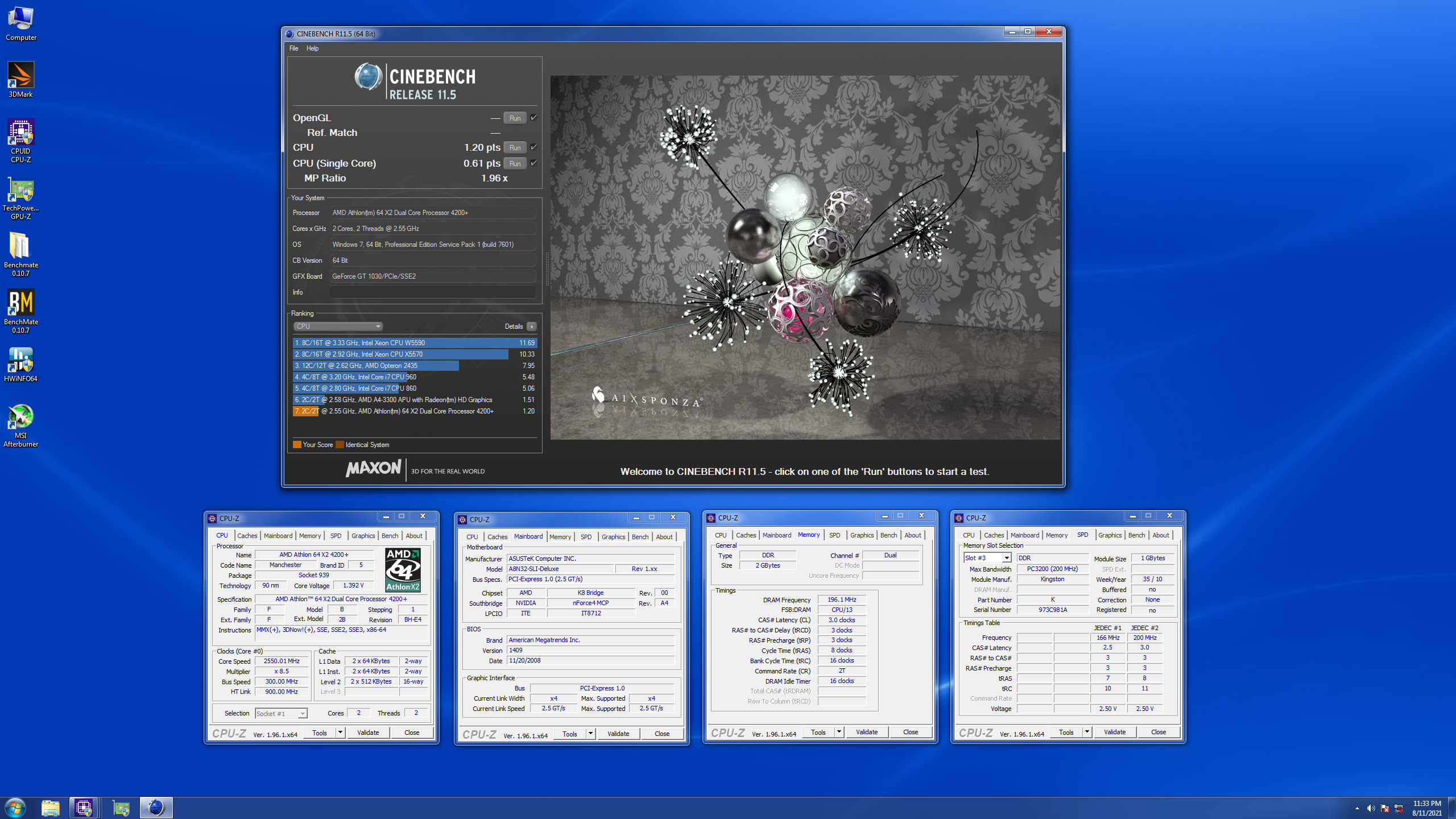Click the first CPU-Z window title icon
Screen dimensions: 1456x819
(212, 519)
